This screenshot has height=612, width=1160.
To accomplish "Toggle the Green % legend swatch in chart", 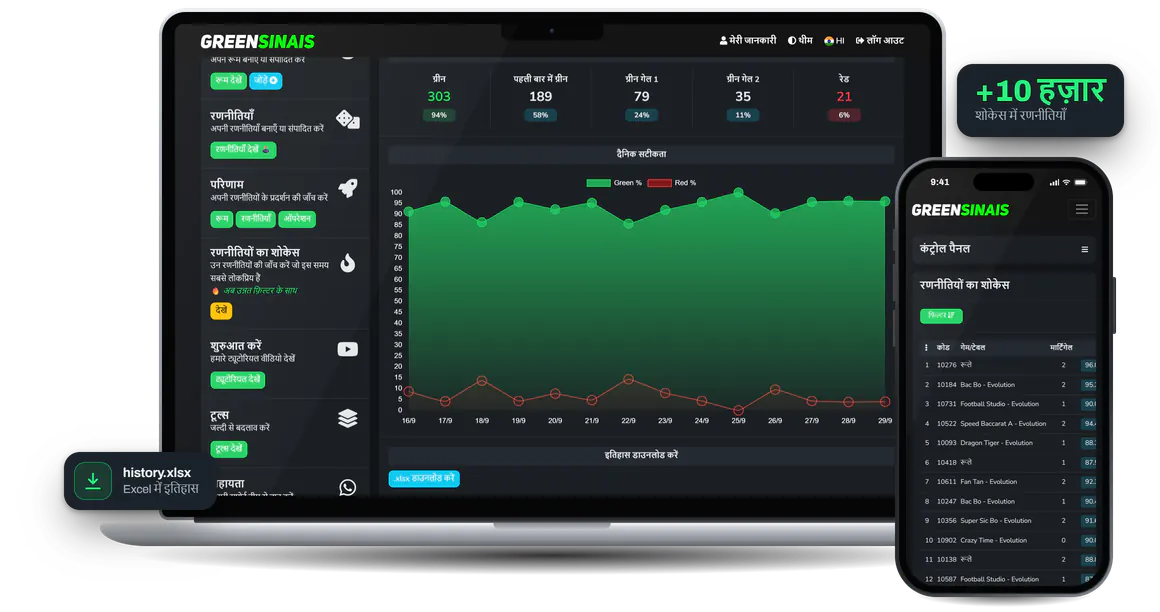I will pyautogui.click(x=598, y=183).
